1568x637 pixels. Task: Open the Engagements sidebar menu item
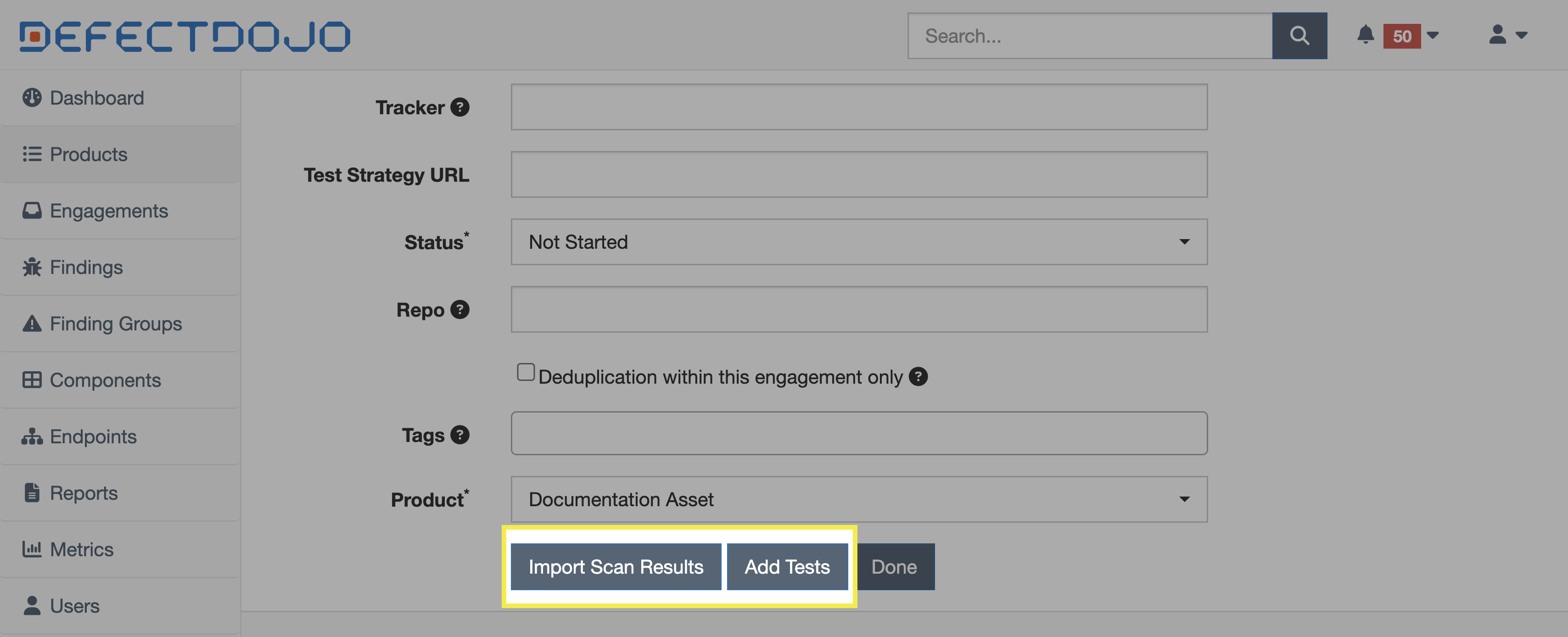(108, 211)
